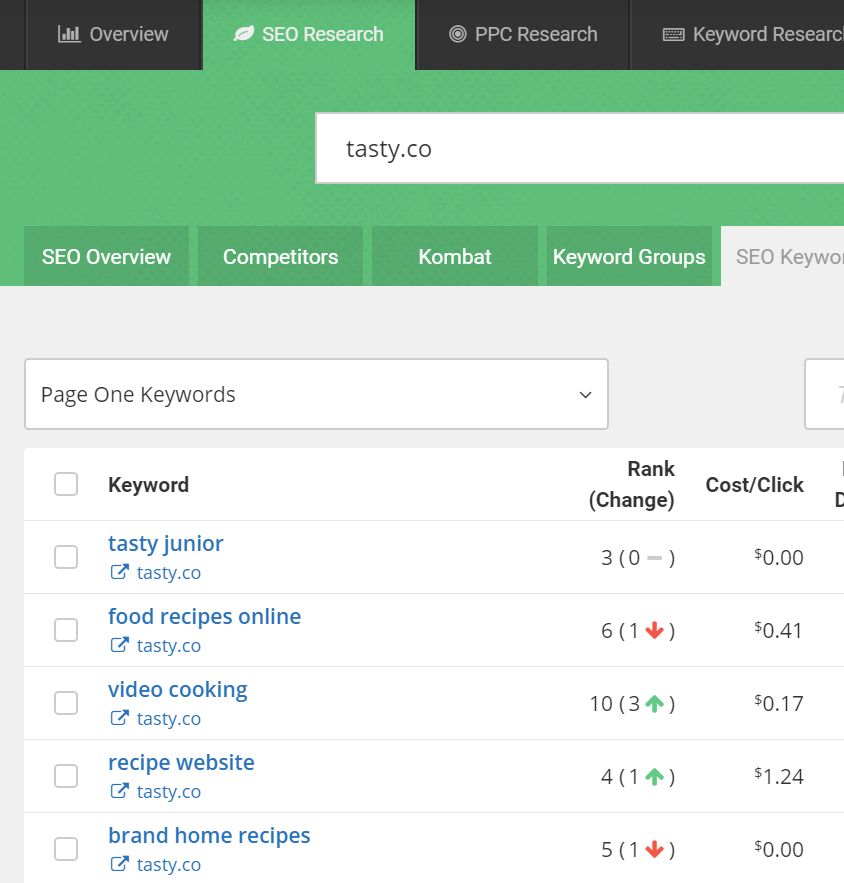Click external link icon under brand home recipes
The height and width of the screenshot is (883, 844).
[x=119, y=864]
